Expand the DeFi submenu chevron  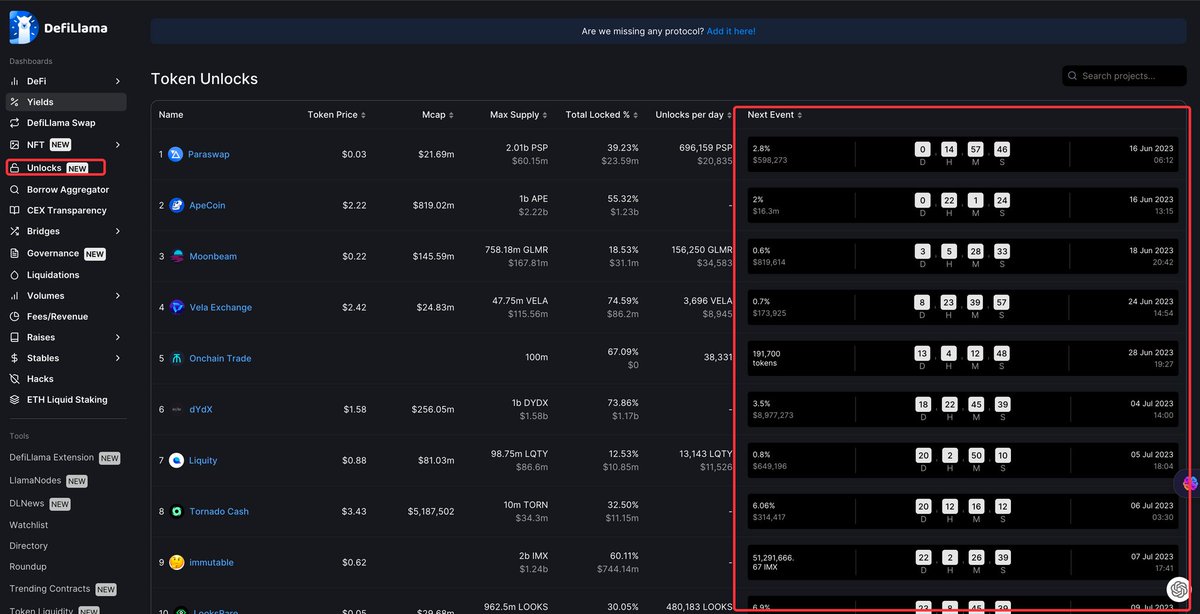pyautogui.click(x=118, y=81)
